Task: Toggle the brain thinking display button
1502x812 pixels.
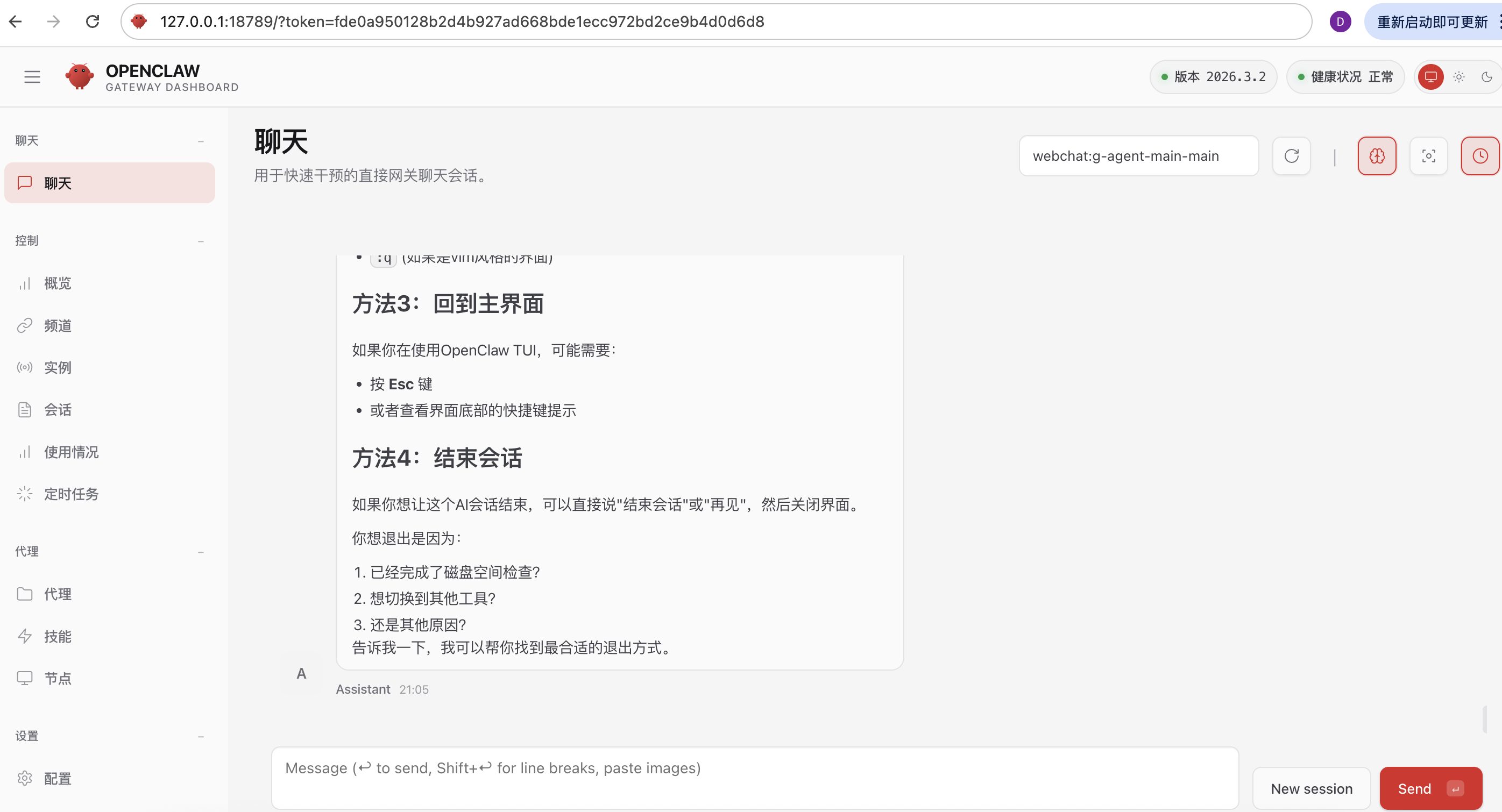Action: 1377,155
